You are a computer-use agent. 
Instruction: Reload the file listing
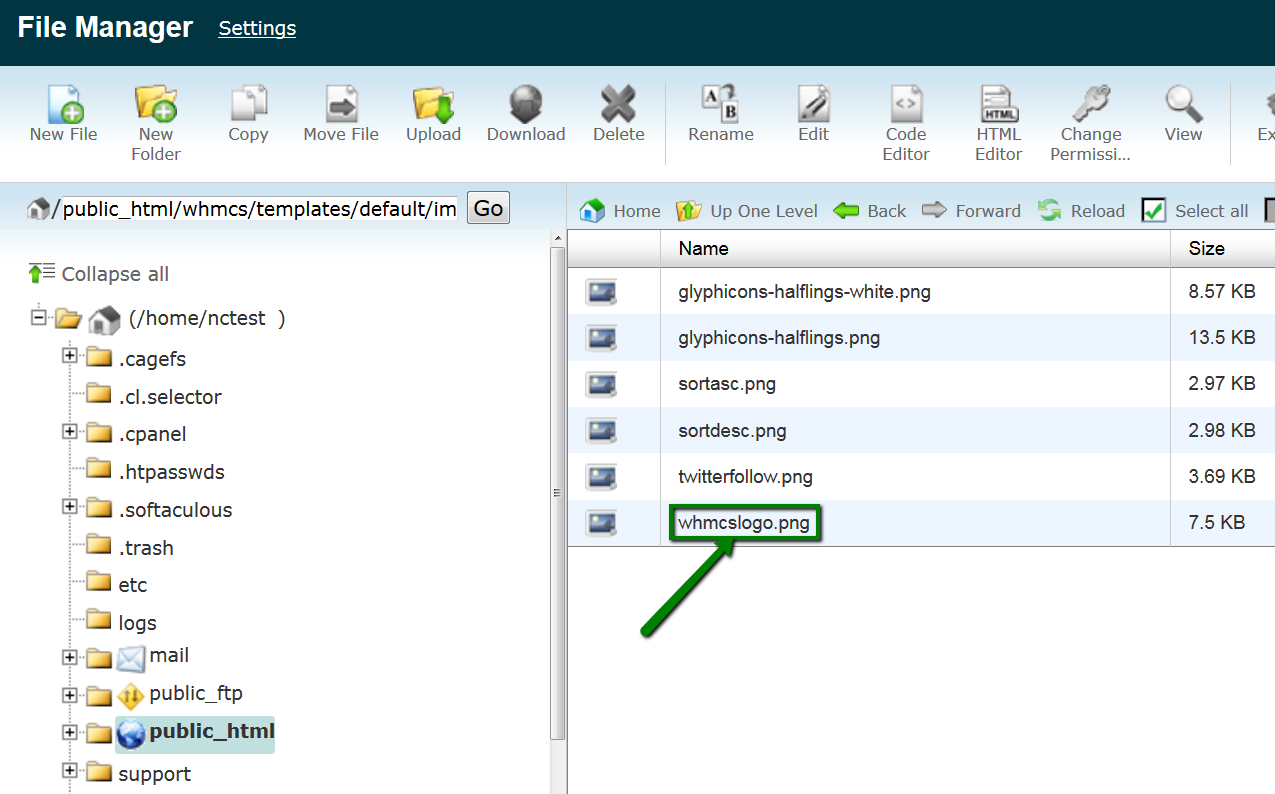pos(1081,211)
